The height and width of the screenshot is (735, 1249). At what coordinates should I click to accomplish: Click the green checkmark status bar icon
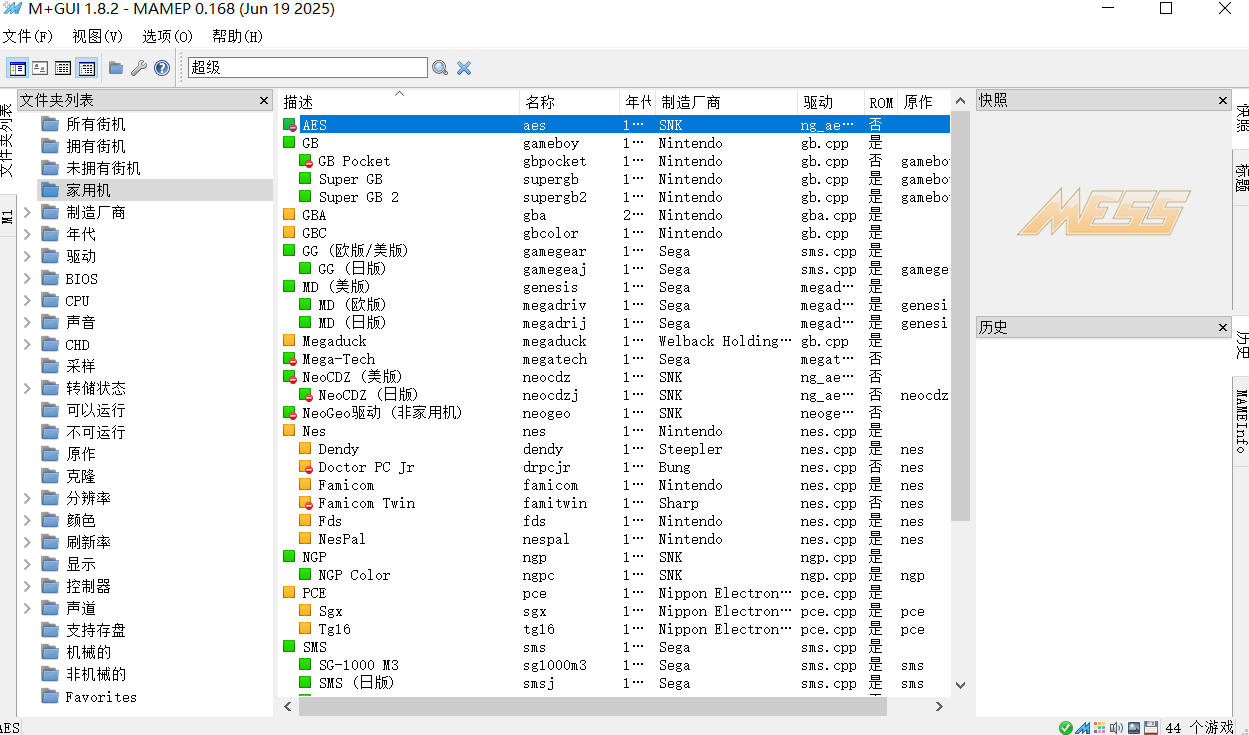(1066, 727)
